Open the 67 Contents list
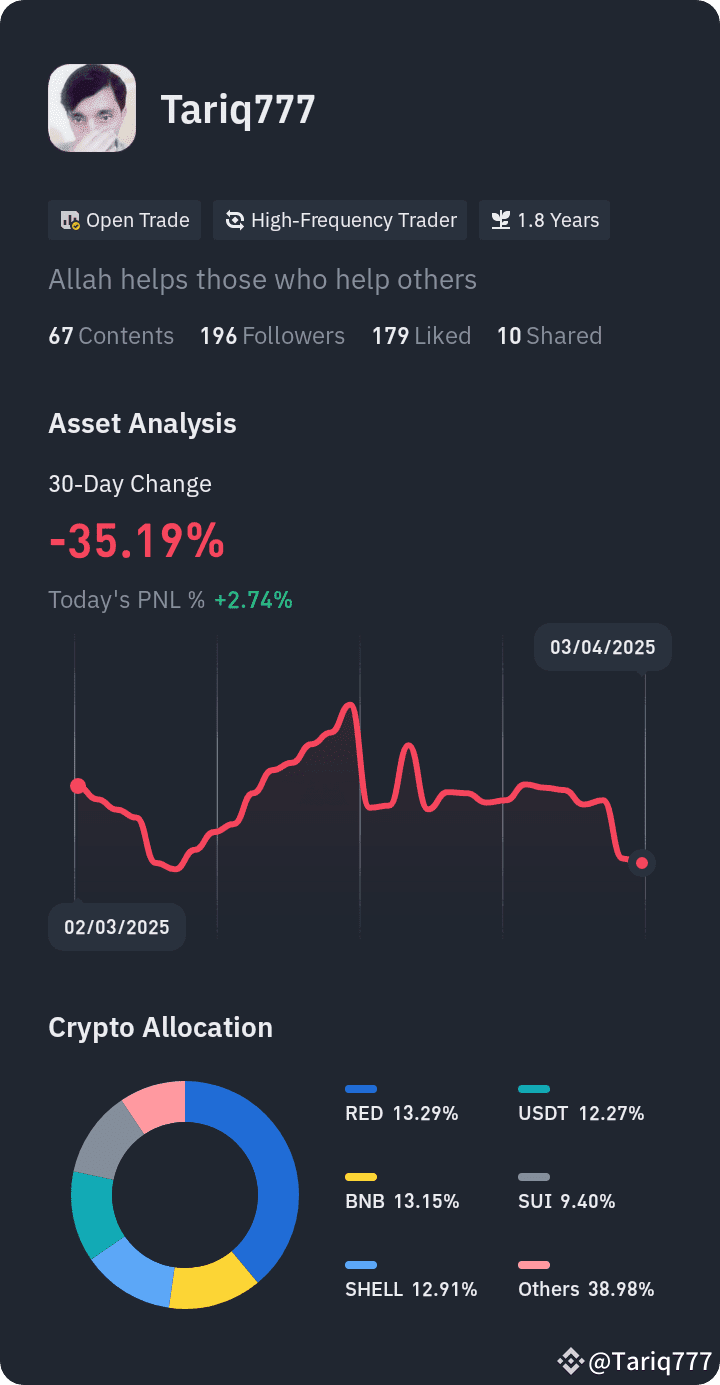720x1385 pixels. click(x=111, y=336)
